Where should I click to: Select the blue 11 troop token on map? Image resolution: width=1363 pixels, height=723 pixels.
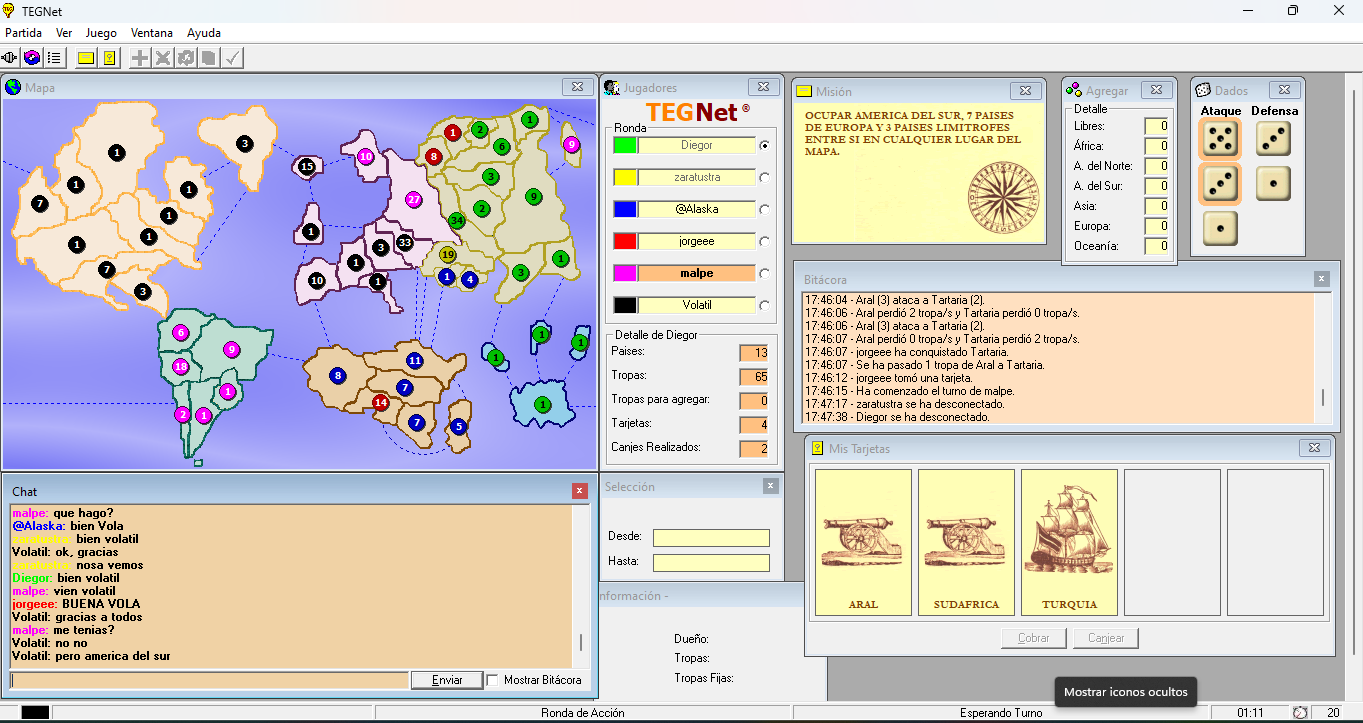click(x=414, y=360)
